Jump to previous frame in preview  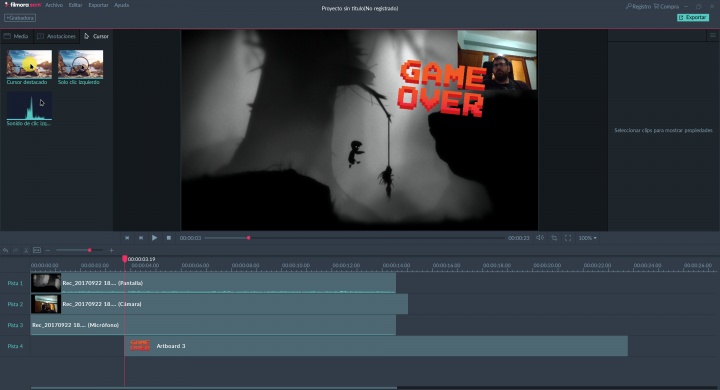point(127,238)
